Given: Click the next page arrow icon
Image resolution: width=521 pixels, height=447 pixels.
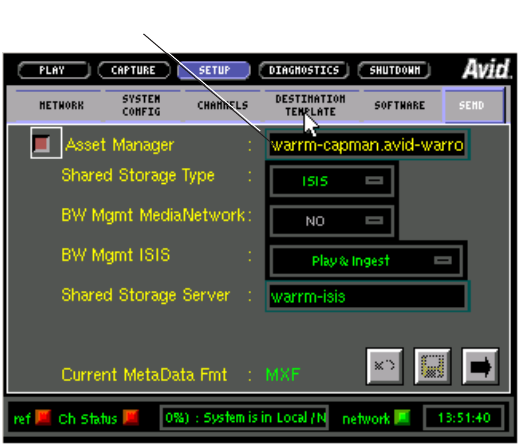Looking at the screenshot, I should point(480,366).
